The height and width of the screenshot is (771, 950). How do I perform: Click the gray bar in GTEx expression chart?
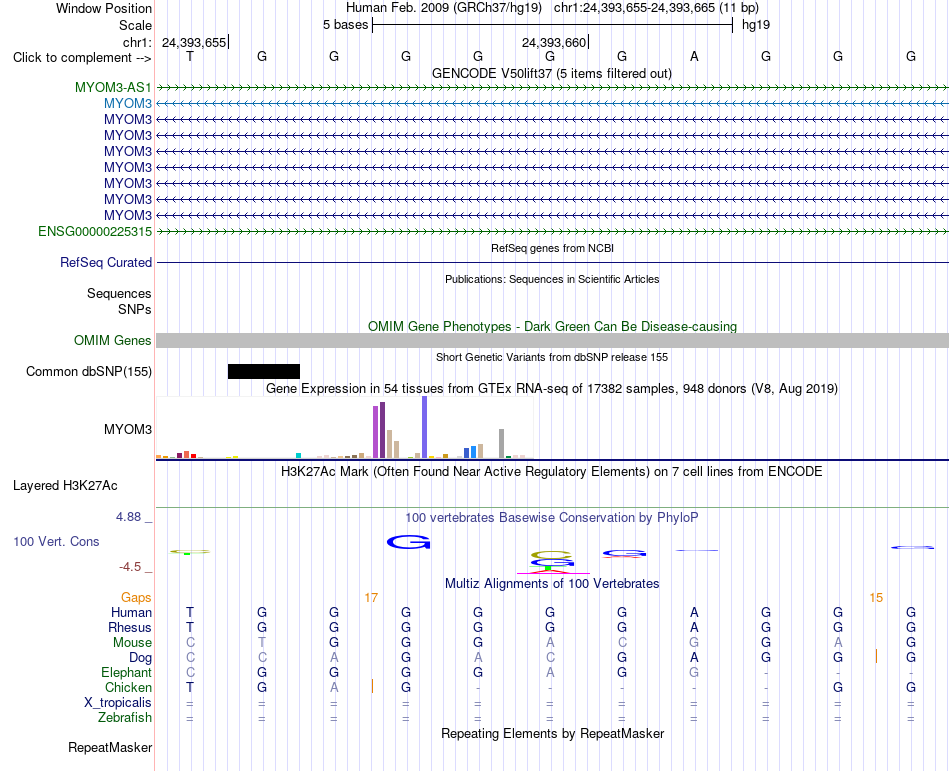(502, 443)
